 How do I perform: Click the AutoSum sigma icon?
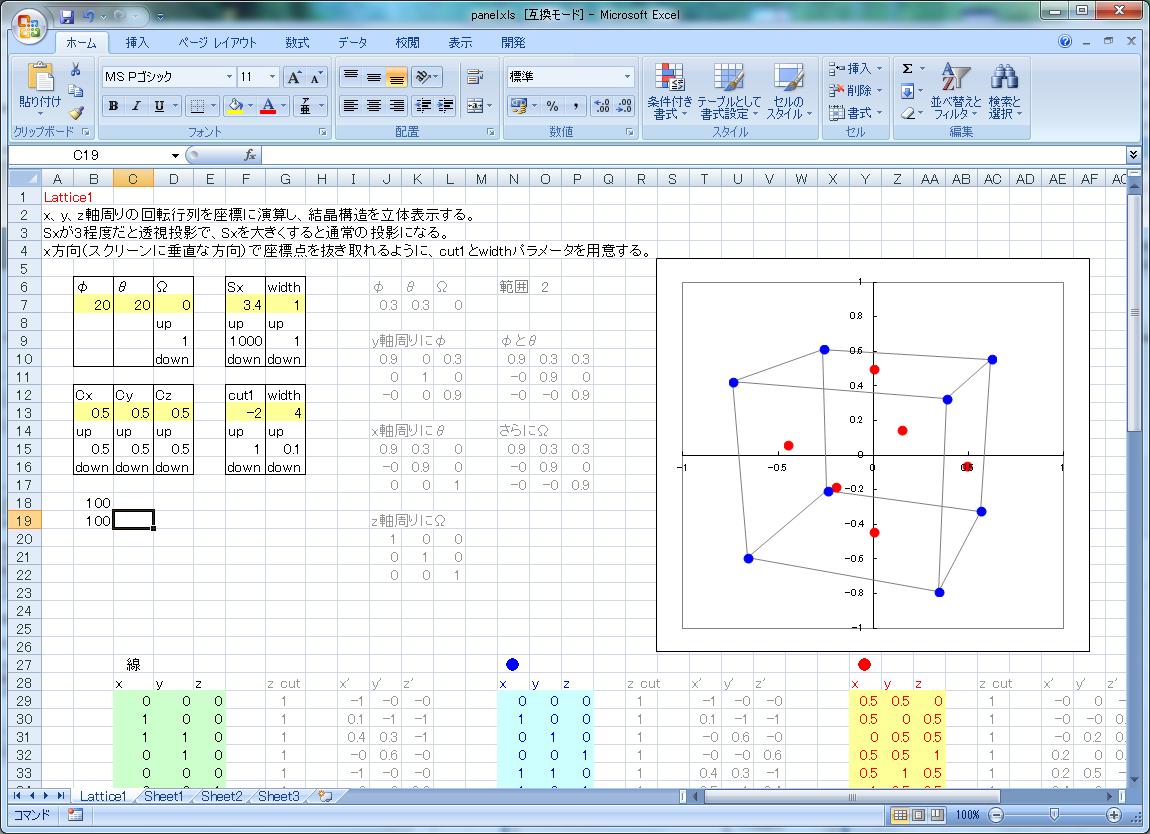click(x=907, y=69)
